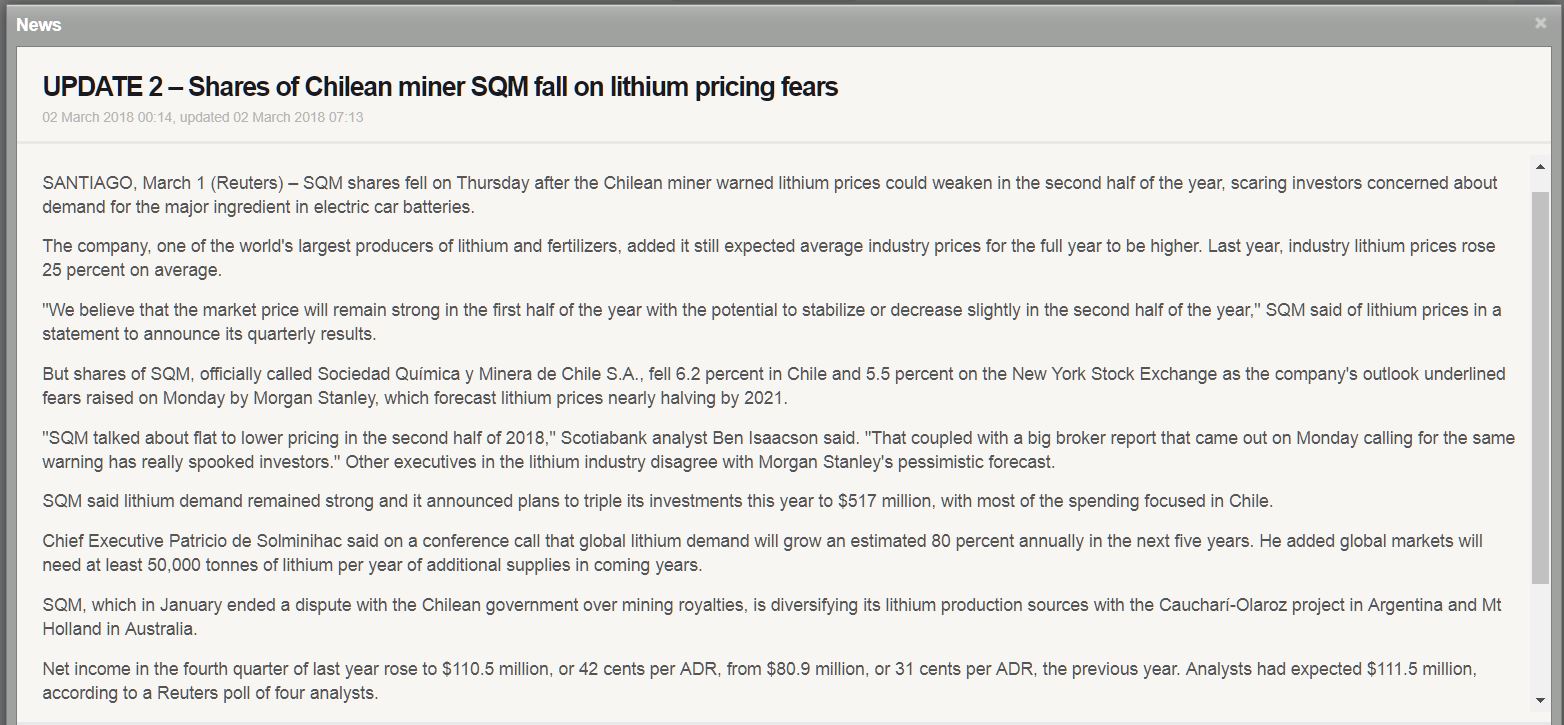Click the SQM lithium pricing fears headline

(440, 87)
